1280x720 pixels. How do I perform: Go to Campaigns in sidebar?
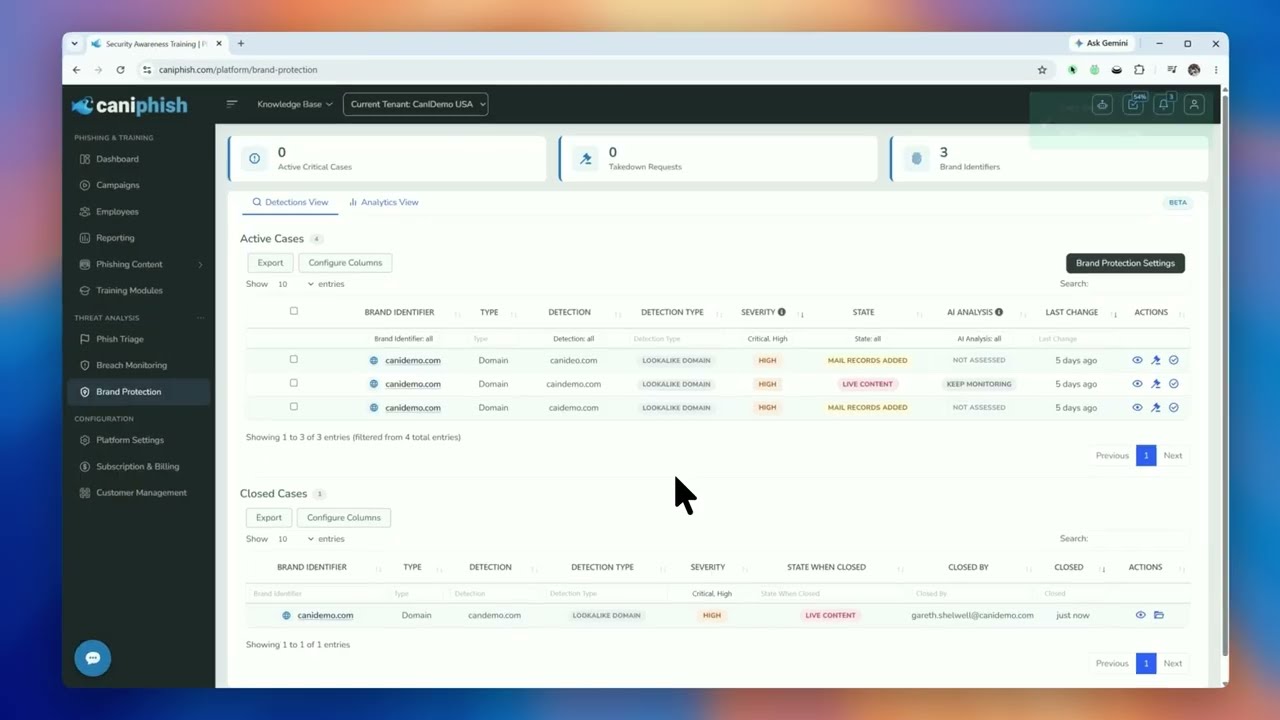tap(117, 185)
